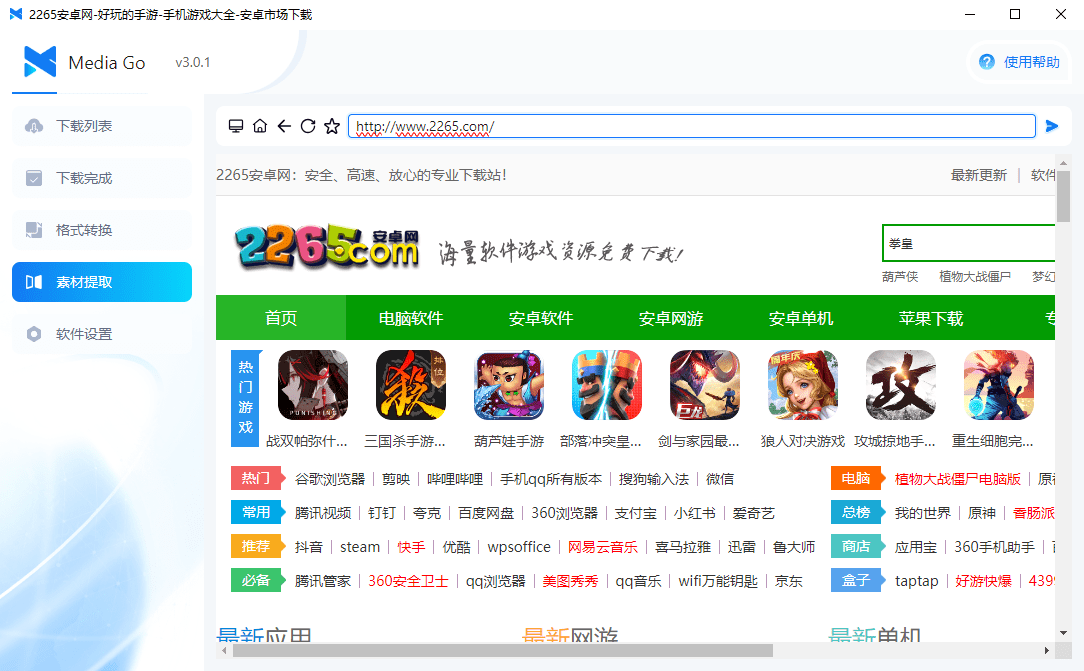Bookmark page with the star icon
Image resolution: width=1084 pixels, height=671 pixels.
tap(332, 126)
